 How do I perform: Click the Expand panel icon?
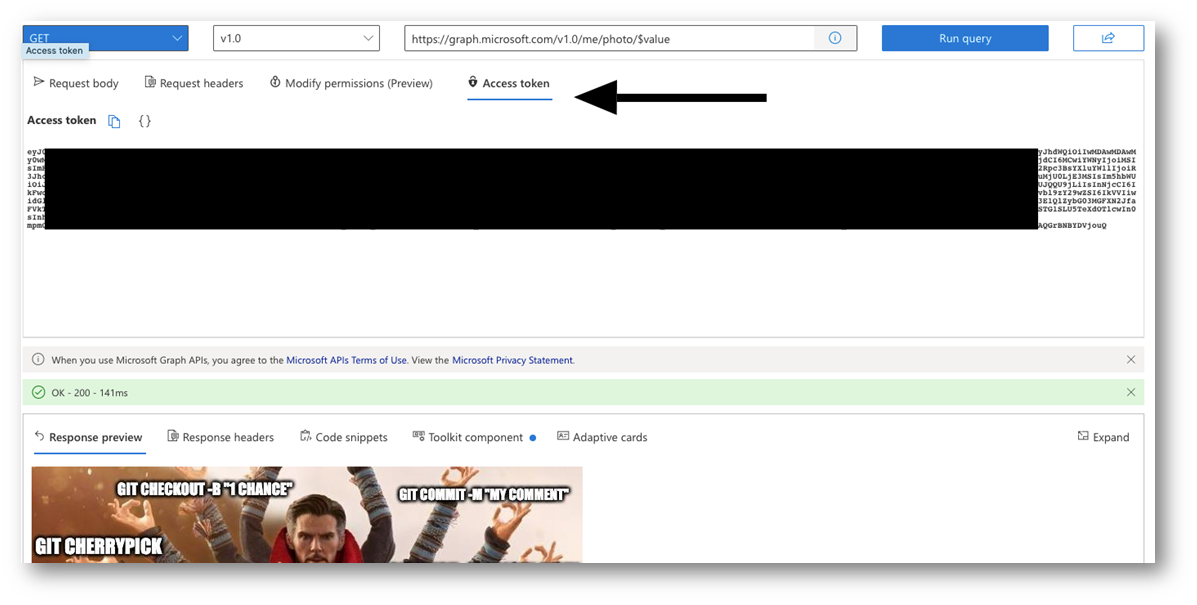pyautogui.click(x=1083, y=436)
